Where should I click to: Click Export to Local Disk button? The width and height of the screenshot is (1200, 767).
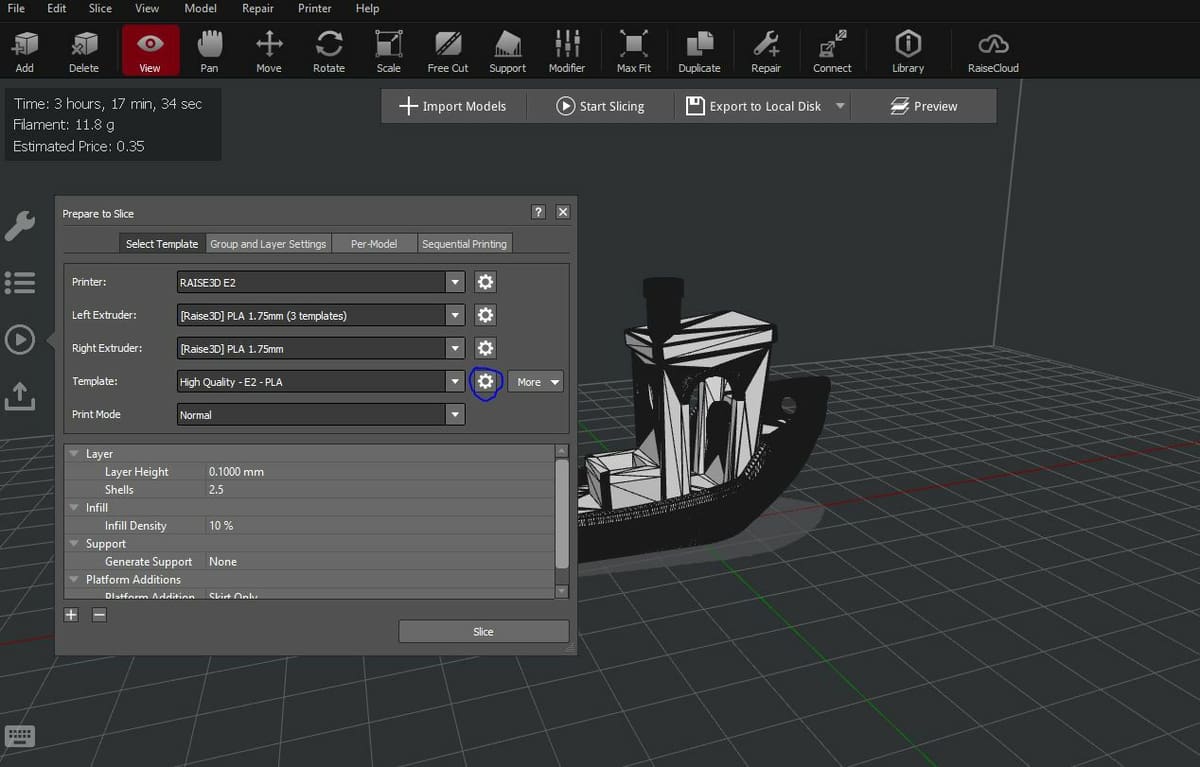(x=754, y=106)
